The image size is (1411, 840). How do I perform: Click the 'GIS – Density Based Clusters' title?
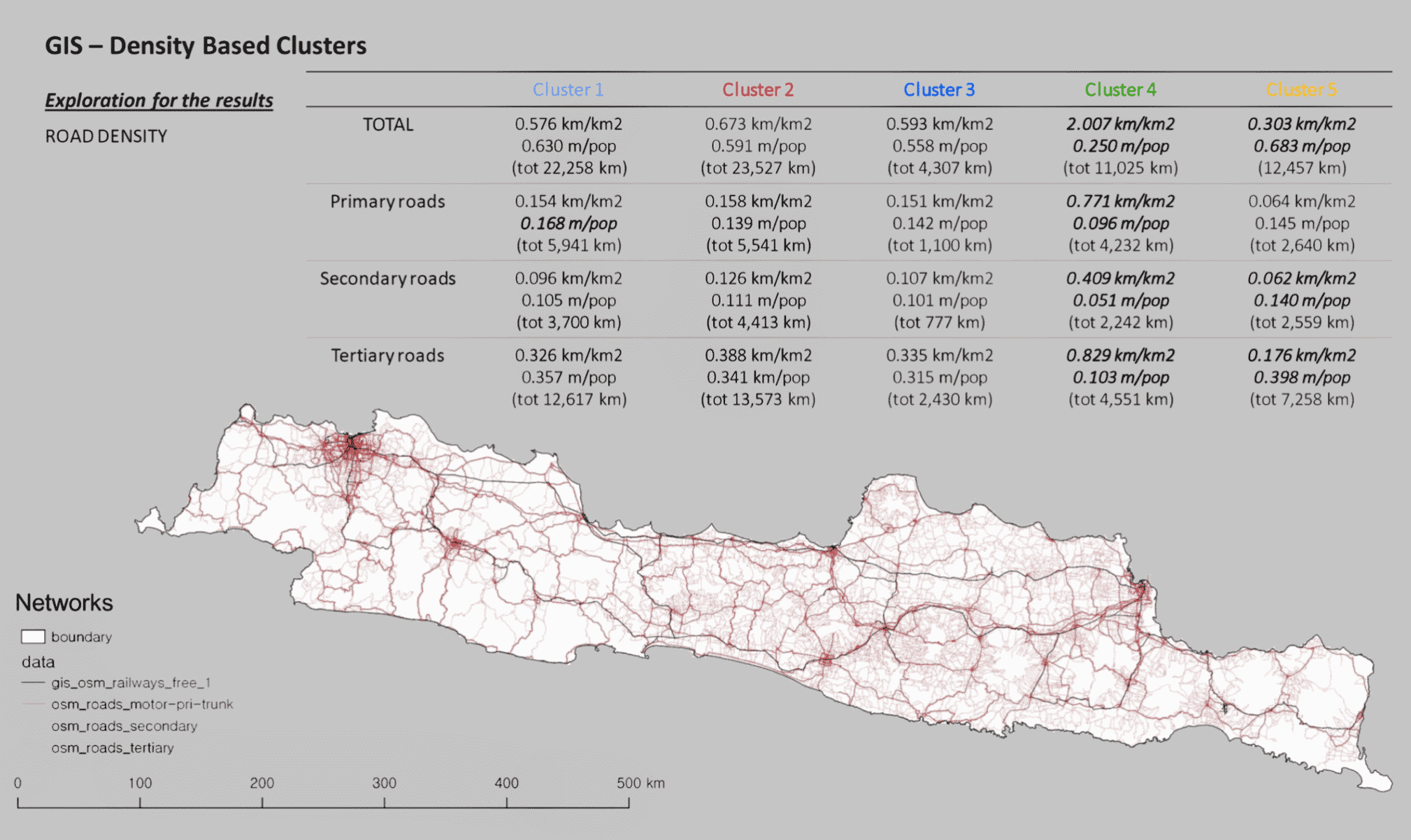(206, 46)
